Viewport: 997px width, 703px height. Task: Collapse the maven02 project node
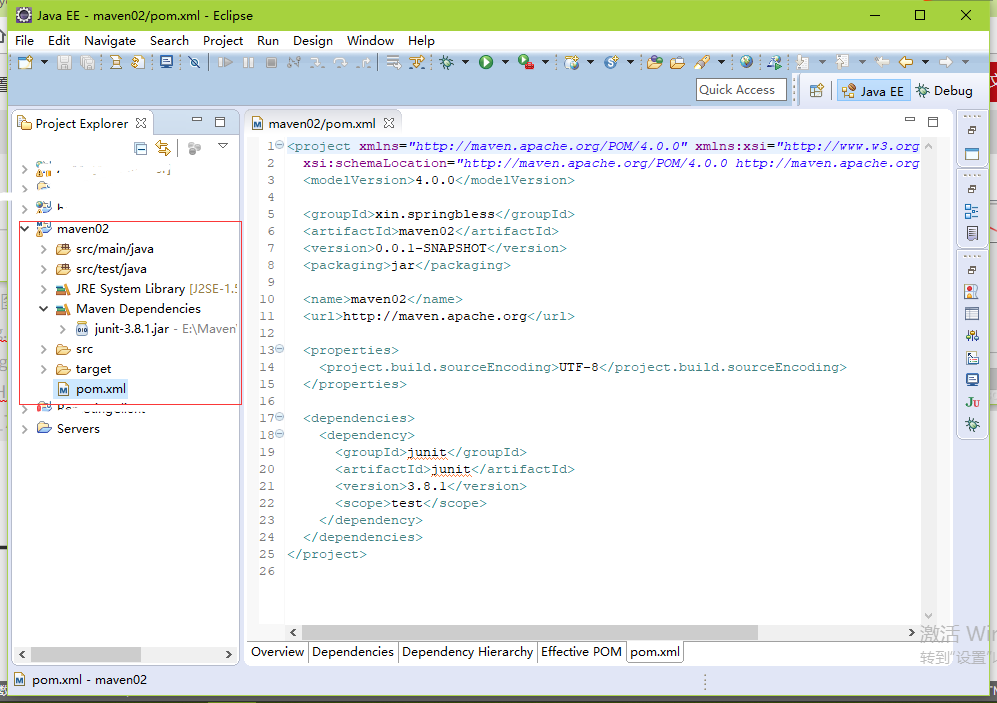[25, 228]
